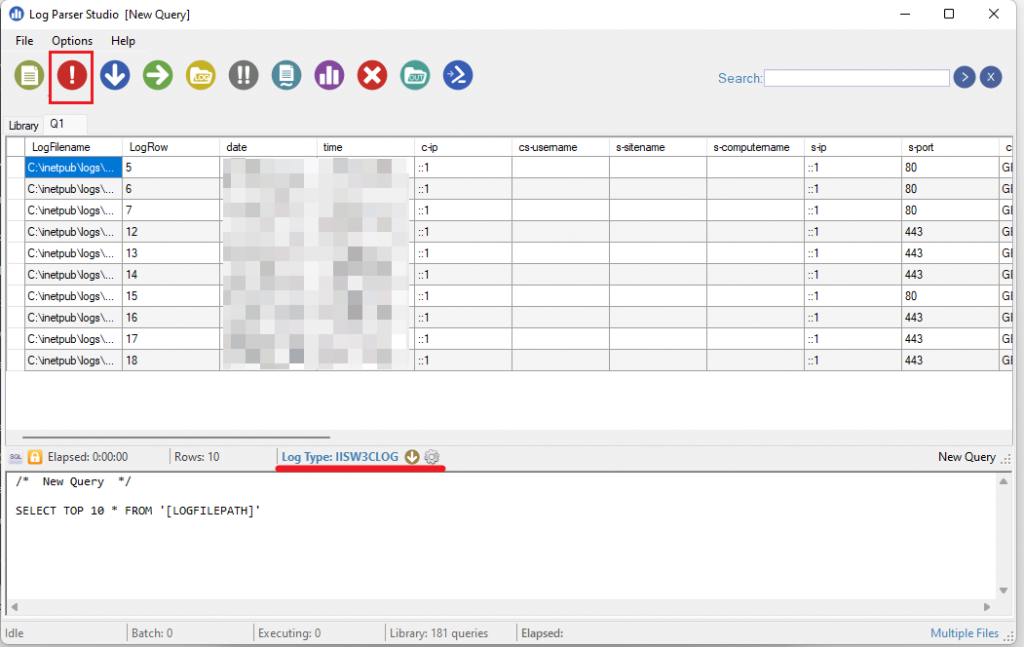The width and height of the screenshot is (1024, 647).
Task: Open the Help menu
Action: click(123, 40)
